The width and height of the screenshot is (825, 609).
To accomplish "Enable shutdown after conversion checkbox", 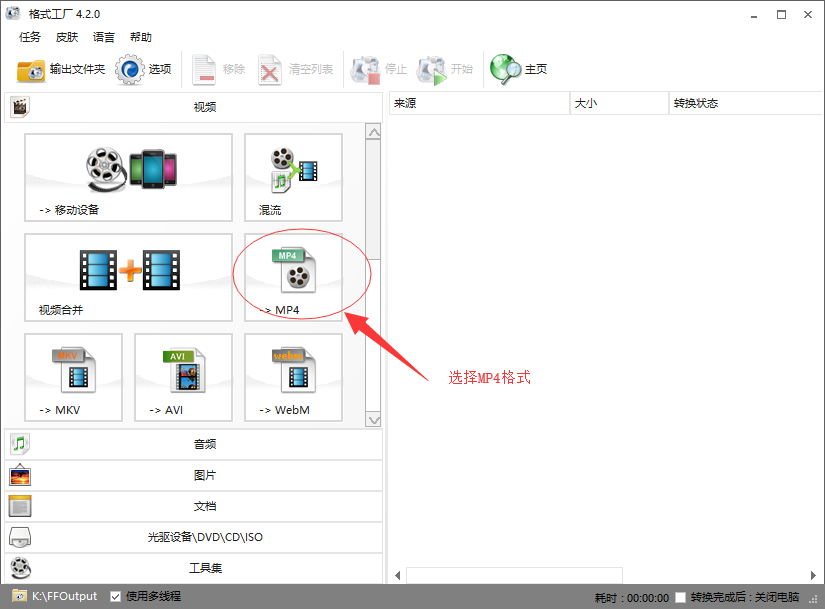I will pos(681,597).
